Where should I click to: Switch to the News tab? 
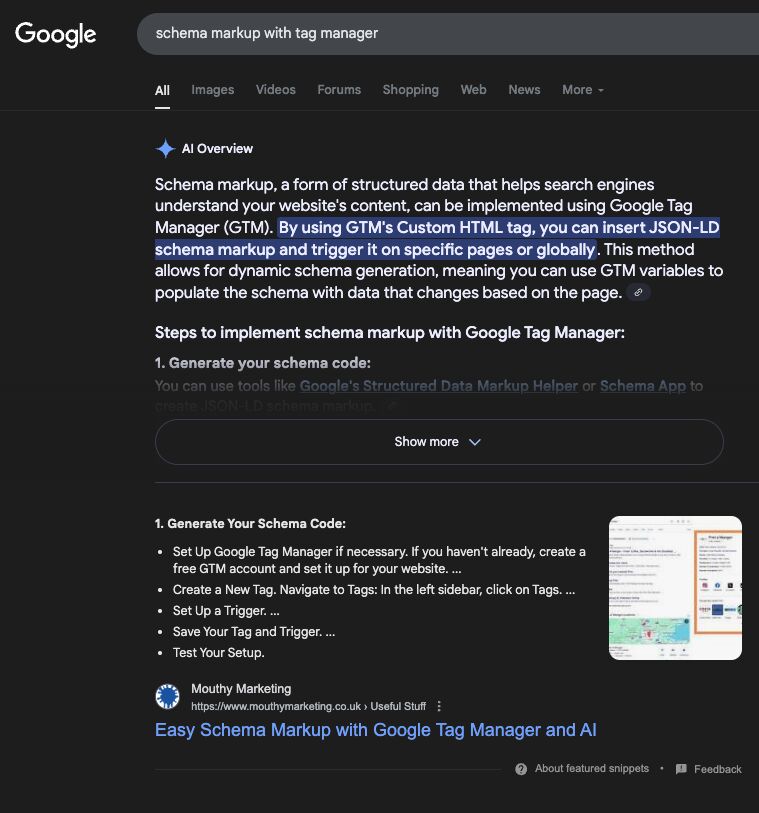[x=524, y=90]
